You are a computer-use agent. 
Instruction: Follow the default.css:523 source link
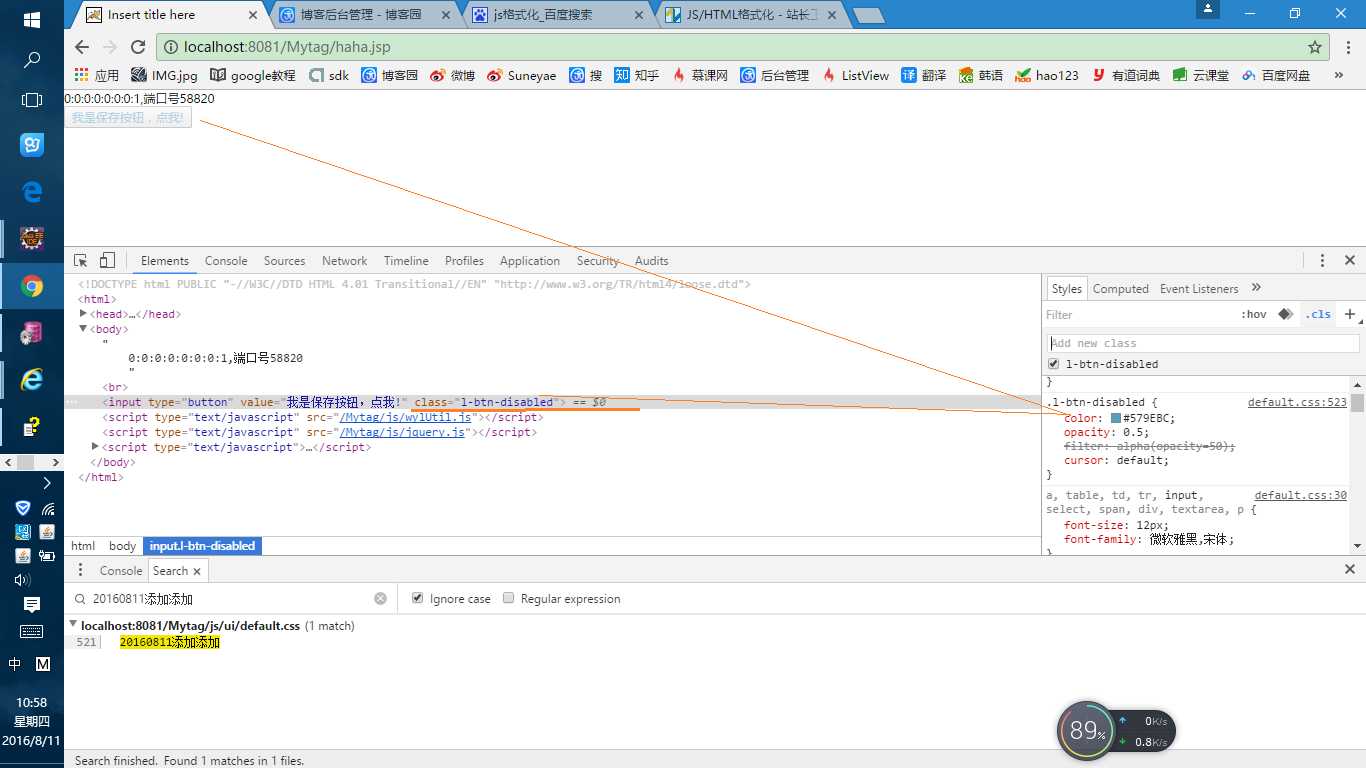(1297, 402)
